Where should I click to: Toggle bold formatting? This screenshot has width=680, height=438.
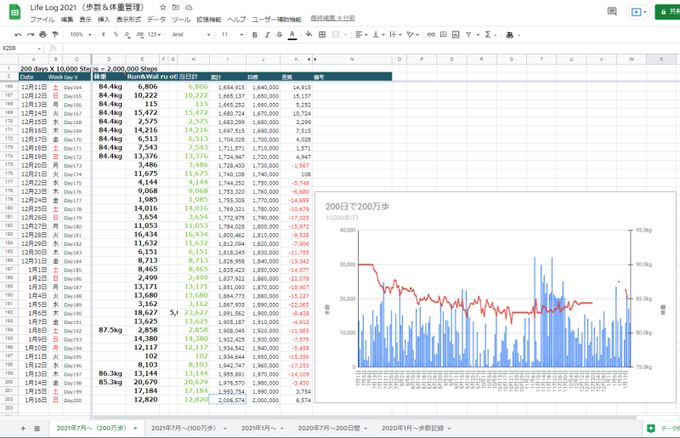click(255, 34)
